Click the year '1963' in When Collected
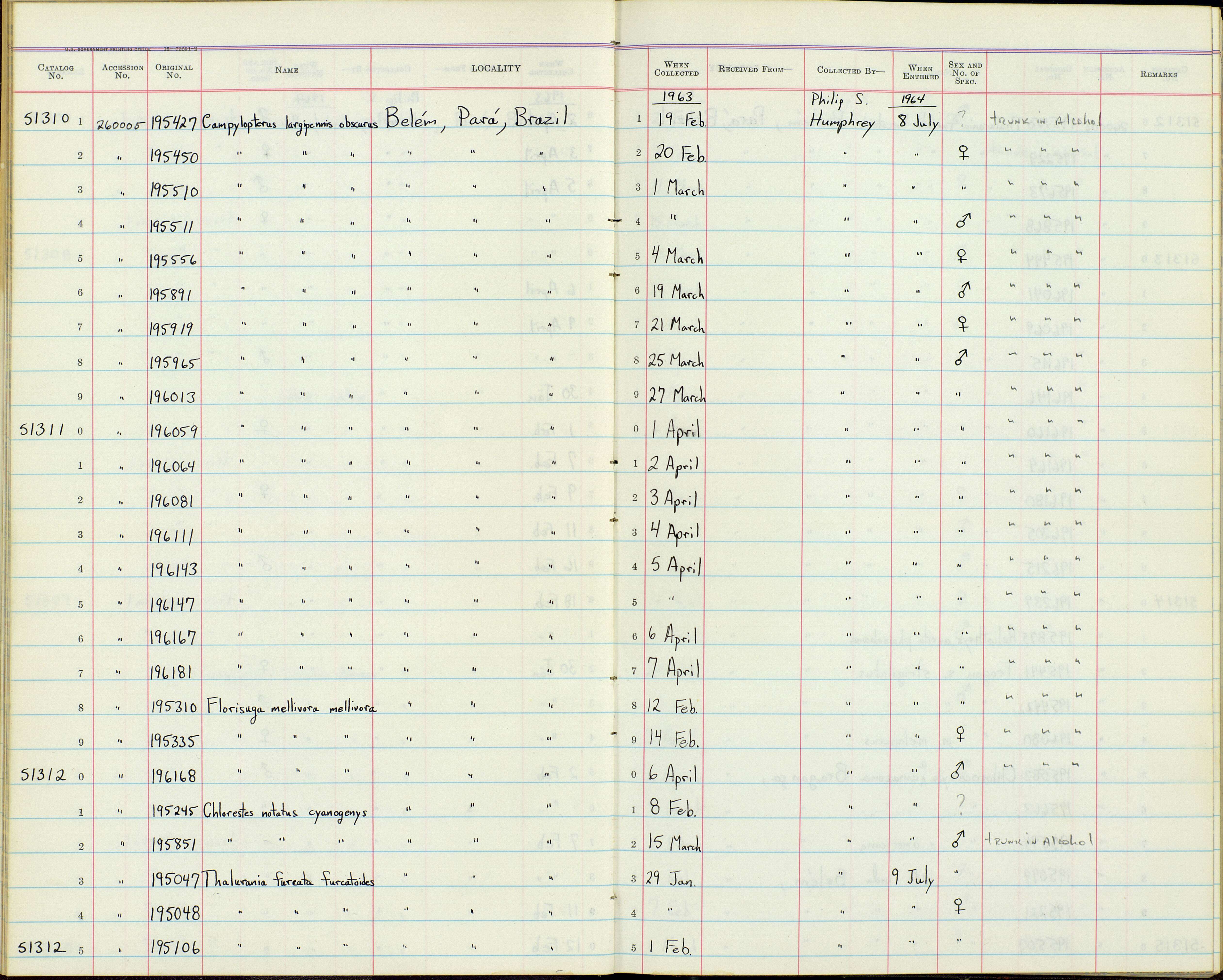This screenshot has height=980, width=1223. (678, 97)
